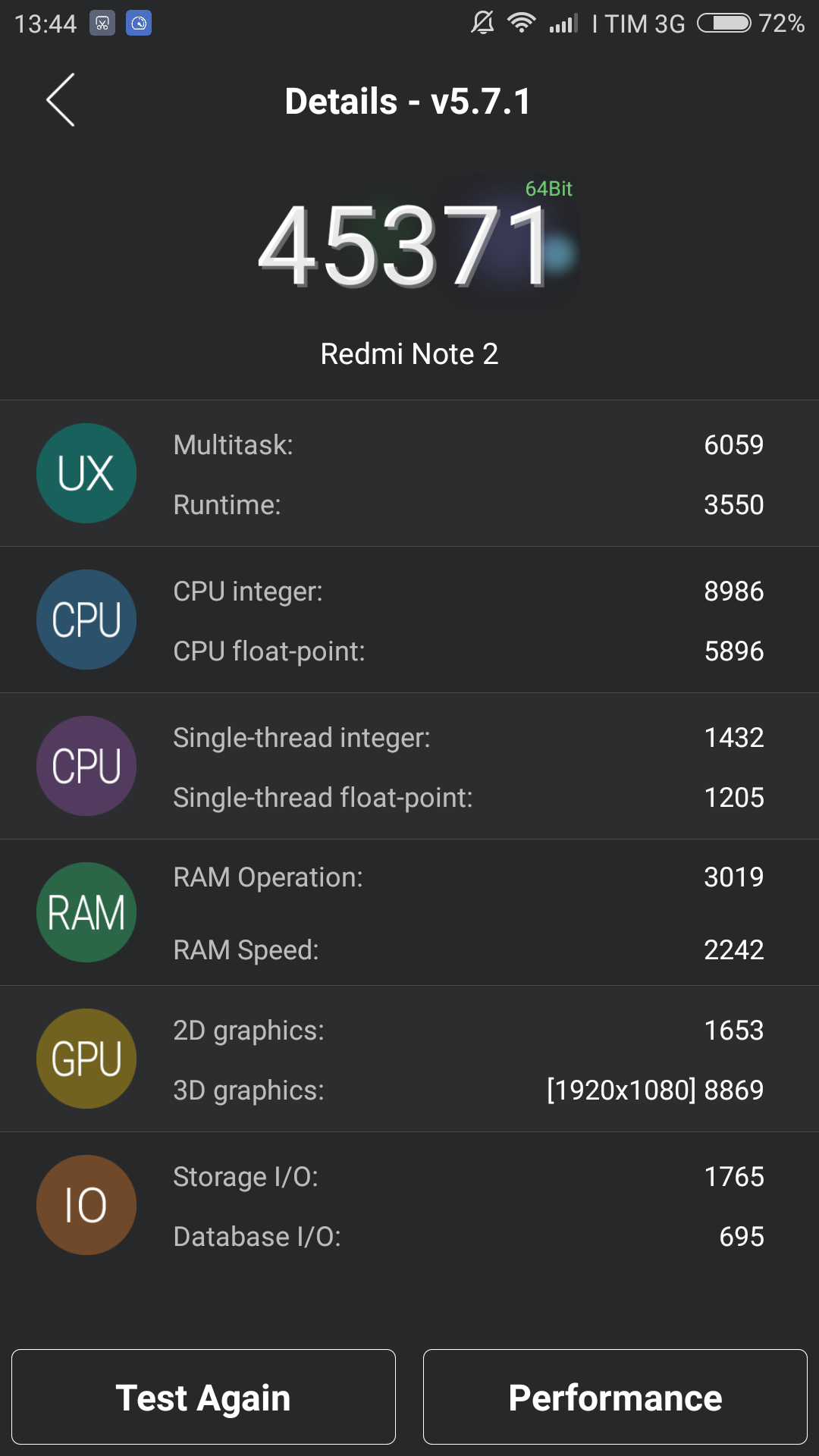Select the total score 45371
This screenshot has width=819, height=1456.
coord(405,246)
